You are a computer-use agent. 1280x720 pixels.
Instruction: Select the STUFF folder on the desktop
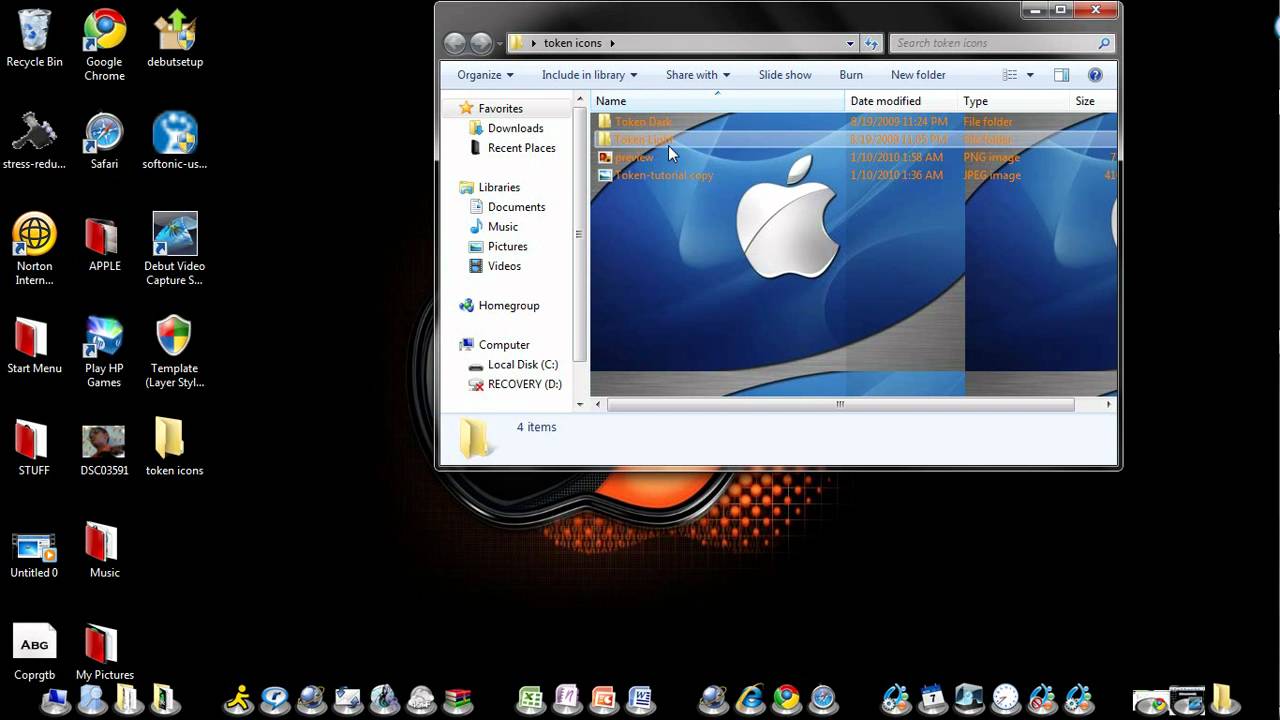[34, 447]
